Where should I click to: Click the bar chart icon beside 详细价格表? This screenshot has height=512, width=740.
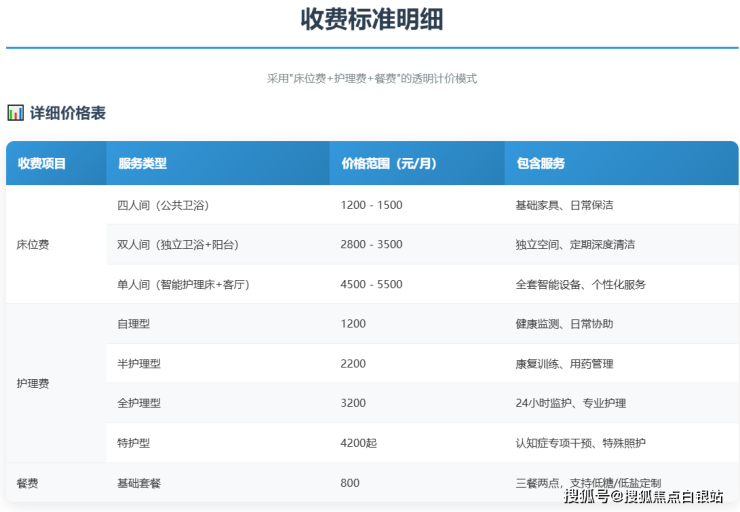pyautogui.click(x=15, y=113)
